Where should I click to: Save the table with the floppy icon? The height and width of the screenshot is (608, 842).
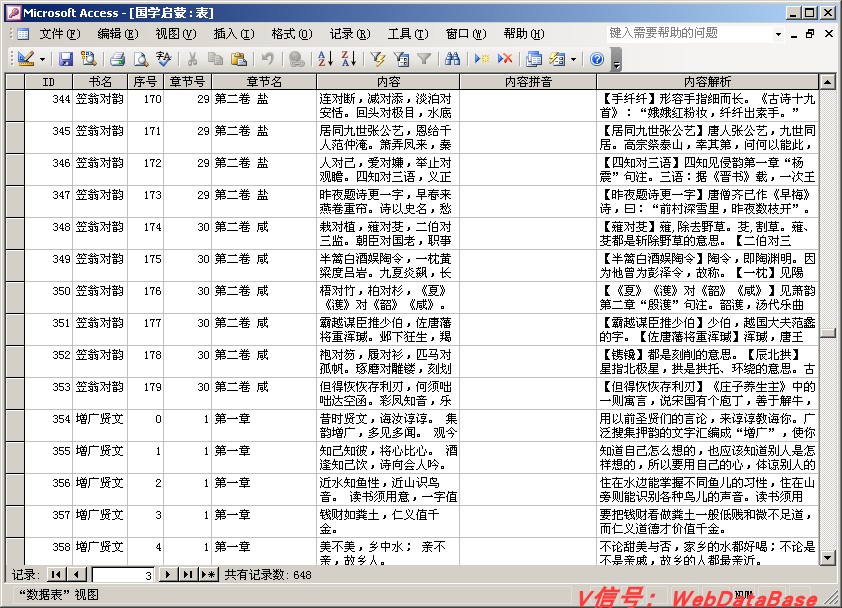pos(66,59)
